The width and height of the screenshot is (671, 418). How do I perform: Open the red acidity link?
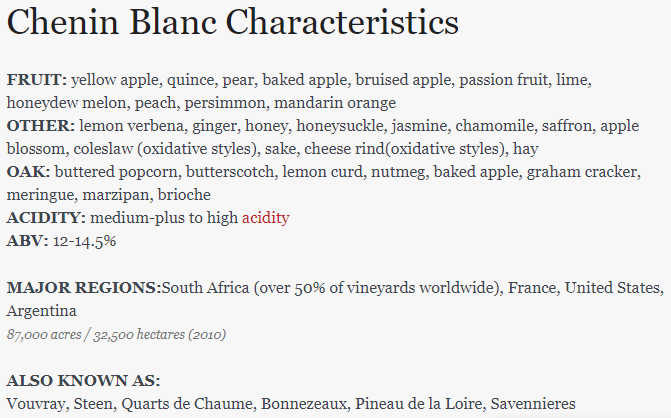(x=265, y=217)
